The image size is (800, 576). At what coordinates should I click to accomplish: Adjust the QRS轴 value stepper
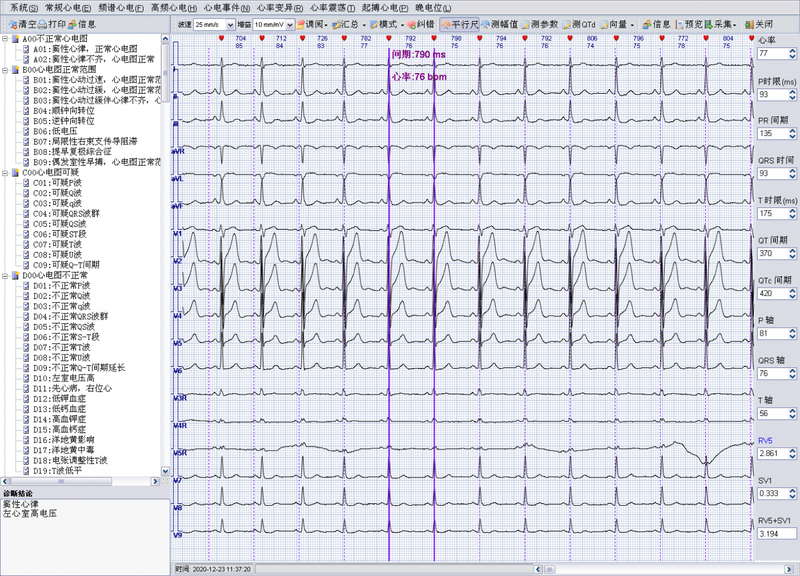pos(792,373)
